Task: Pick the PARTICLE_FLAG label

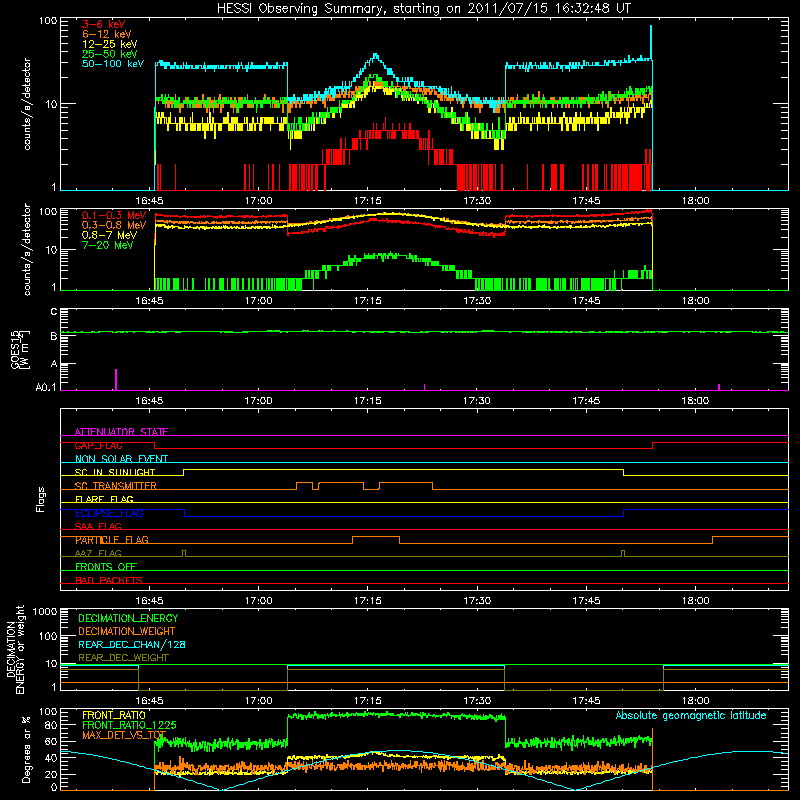Action: (112, 540)
